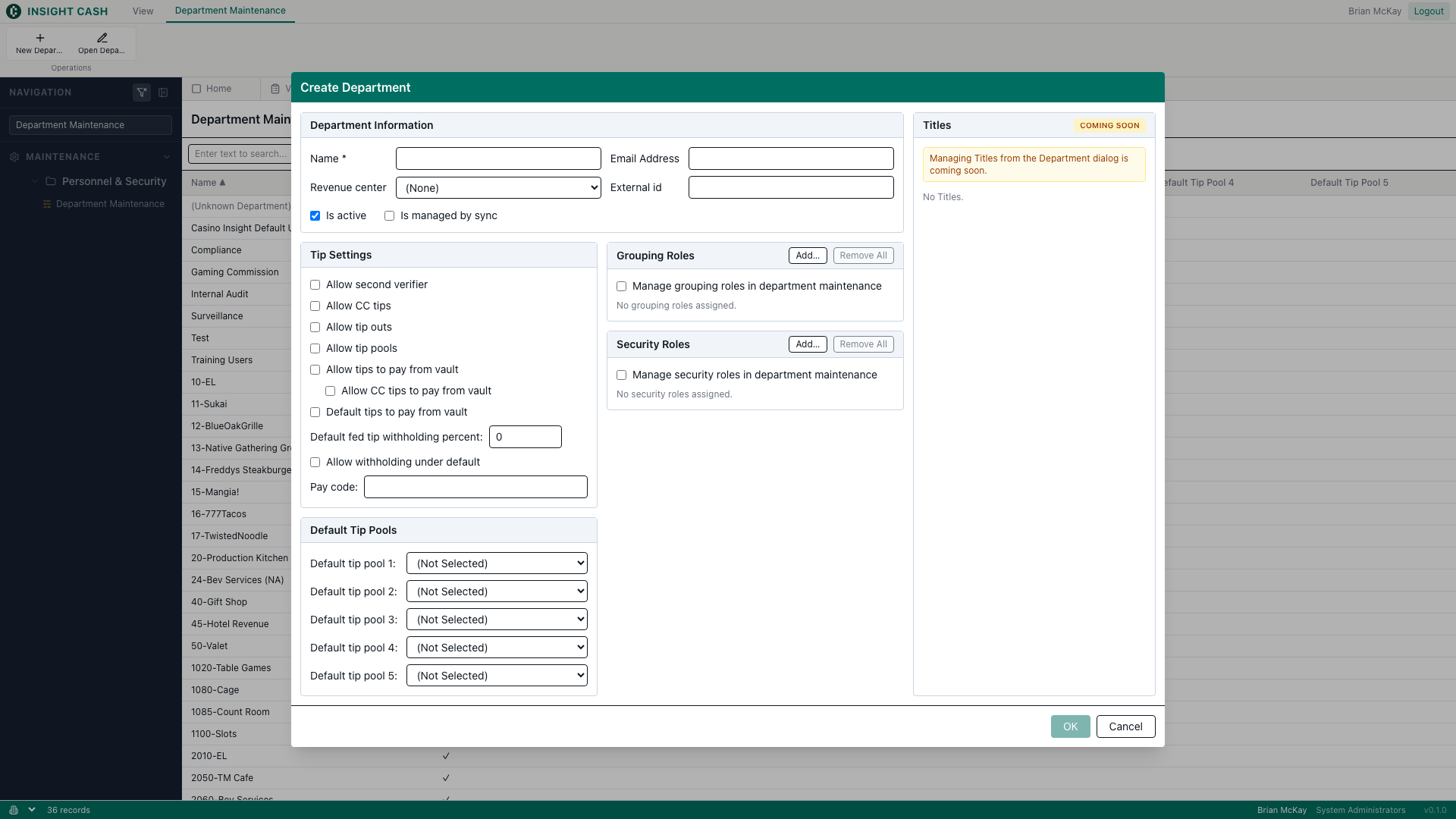Click the Personnel & Security folder icon

(x=51, y=181)
